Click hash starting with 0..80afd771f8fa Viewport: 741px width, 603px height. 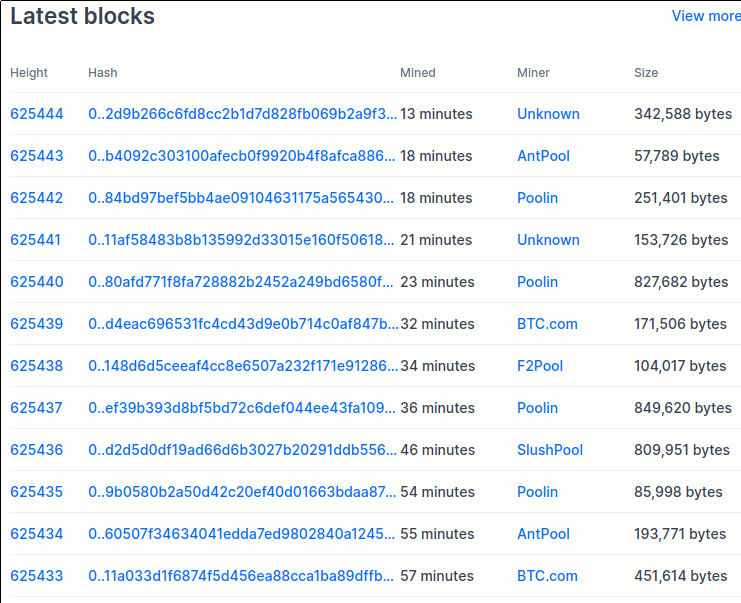[242, 282]
